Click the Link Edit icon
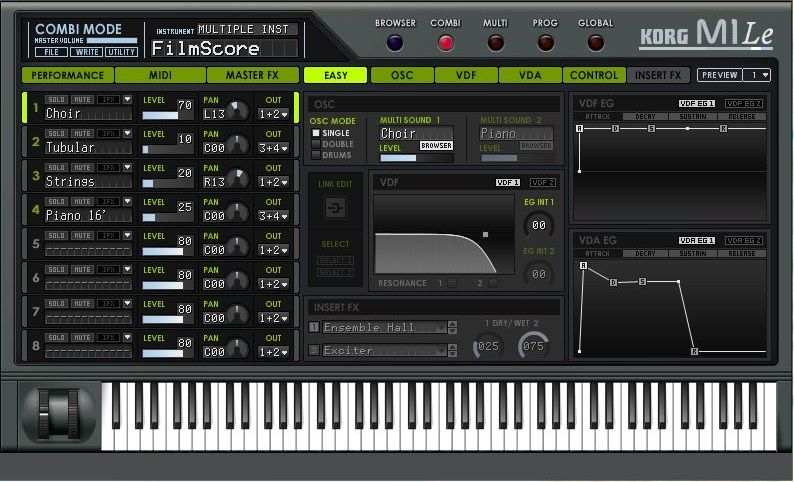Screen dimensions: 794x482 pos(335,208)
